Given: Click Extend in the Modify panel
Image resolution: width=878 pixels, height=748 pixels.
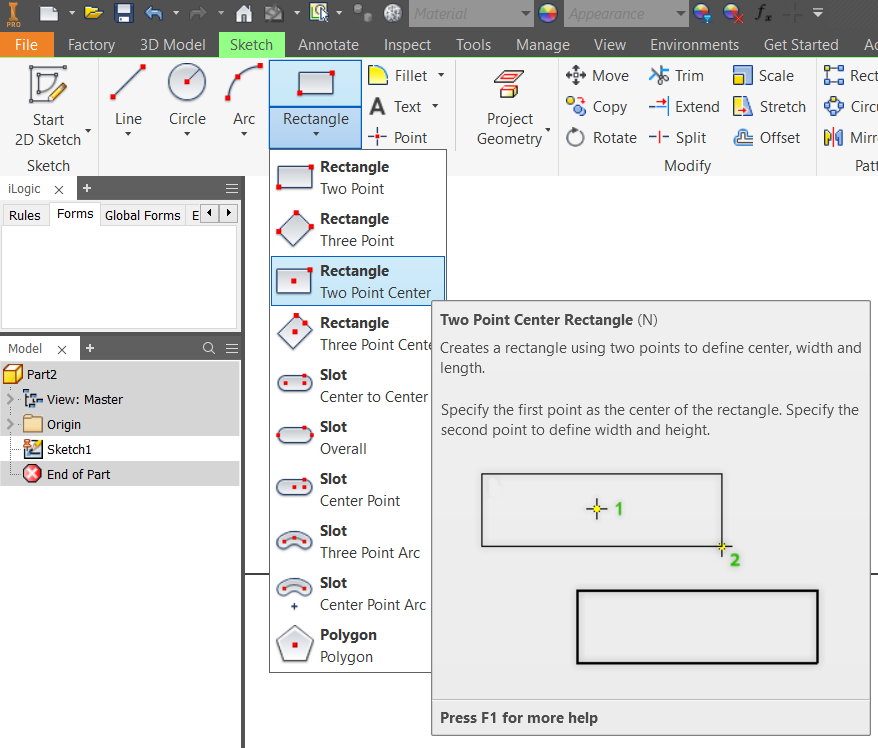Looking at the screenshot, I should coord(684,106).
